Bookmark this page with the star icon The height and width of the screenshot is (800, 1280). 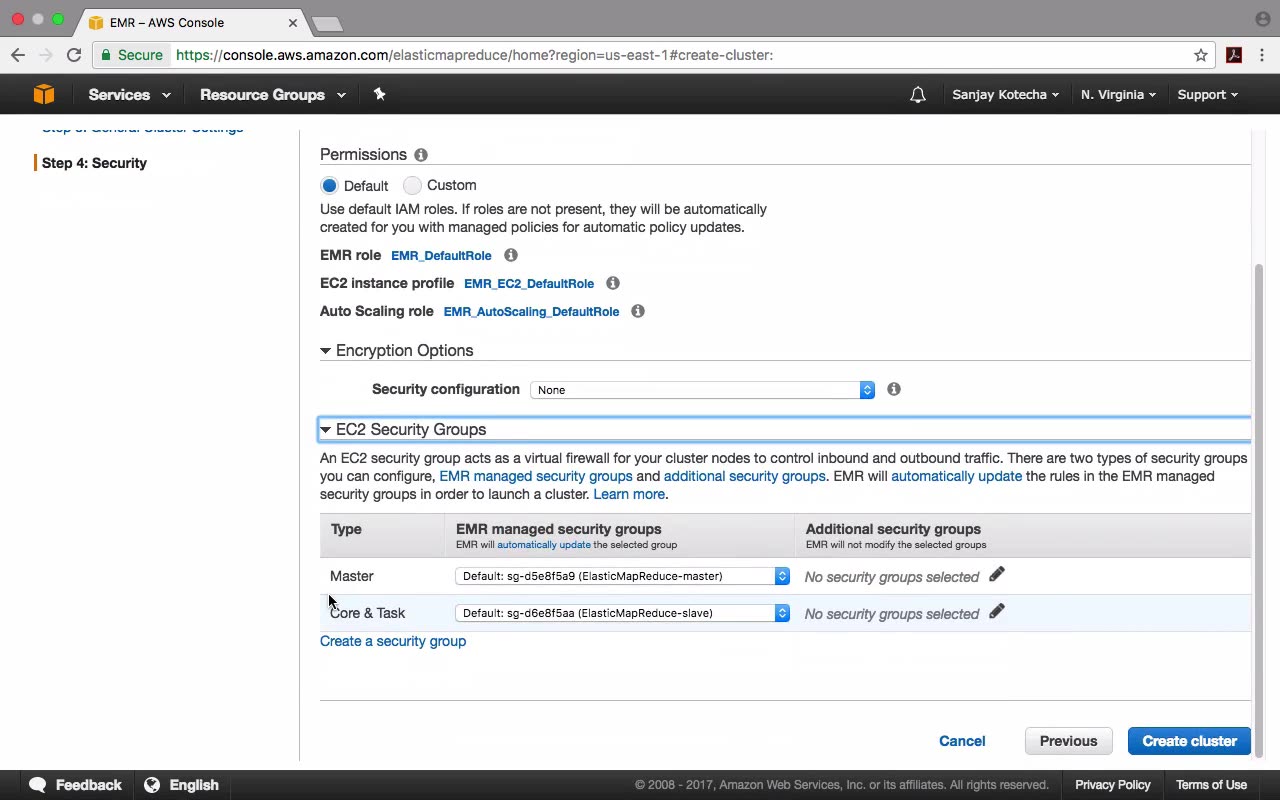(x=1201, y=55)
